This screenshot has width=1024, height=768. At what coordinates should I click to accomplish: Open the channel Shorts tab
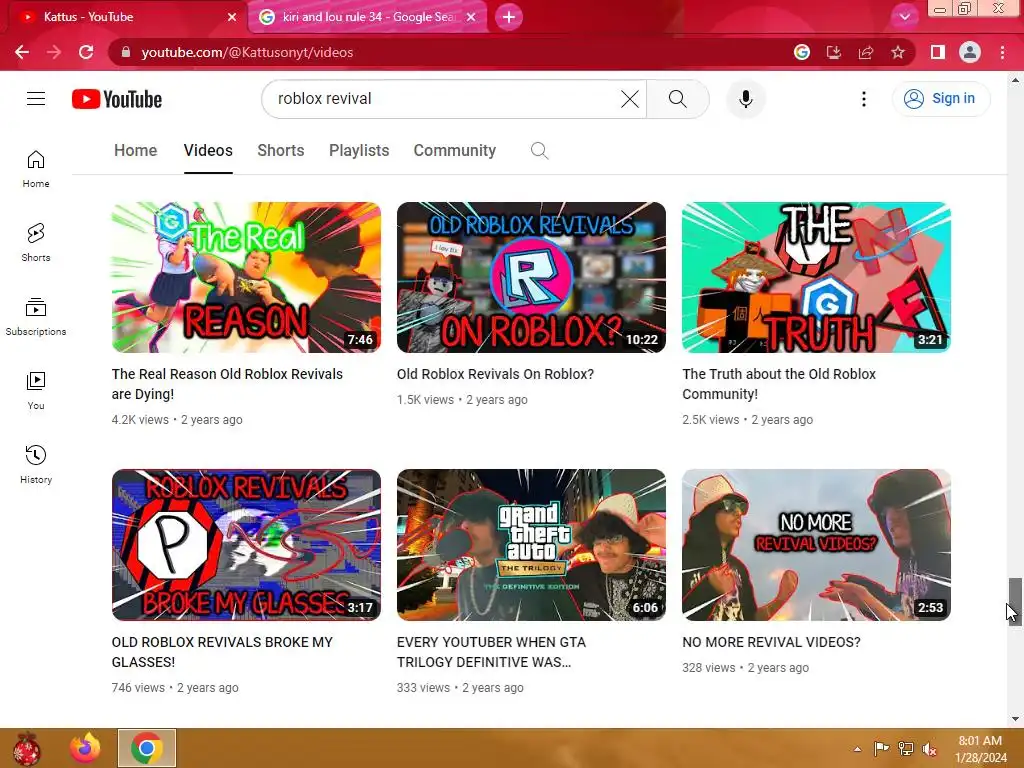click(x=281, y=151)
